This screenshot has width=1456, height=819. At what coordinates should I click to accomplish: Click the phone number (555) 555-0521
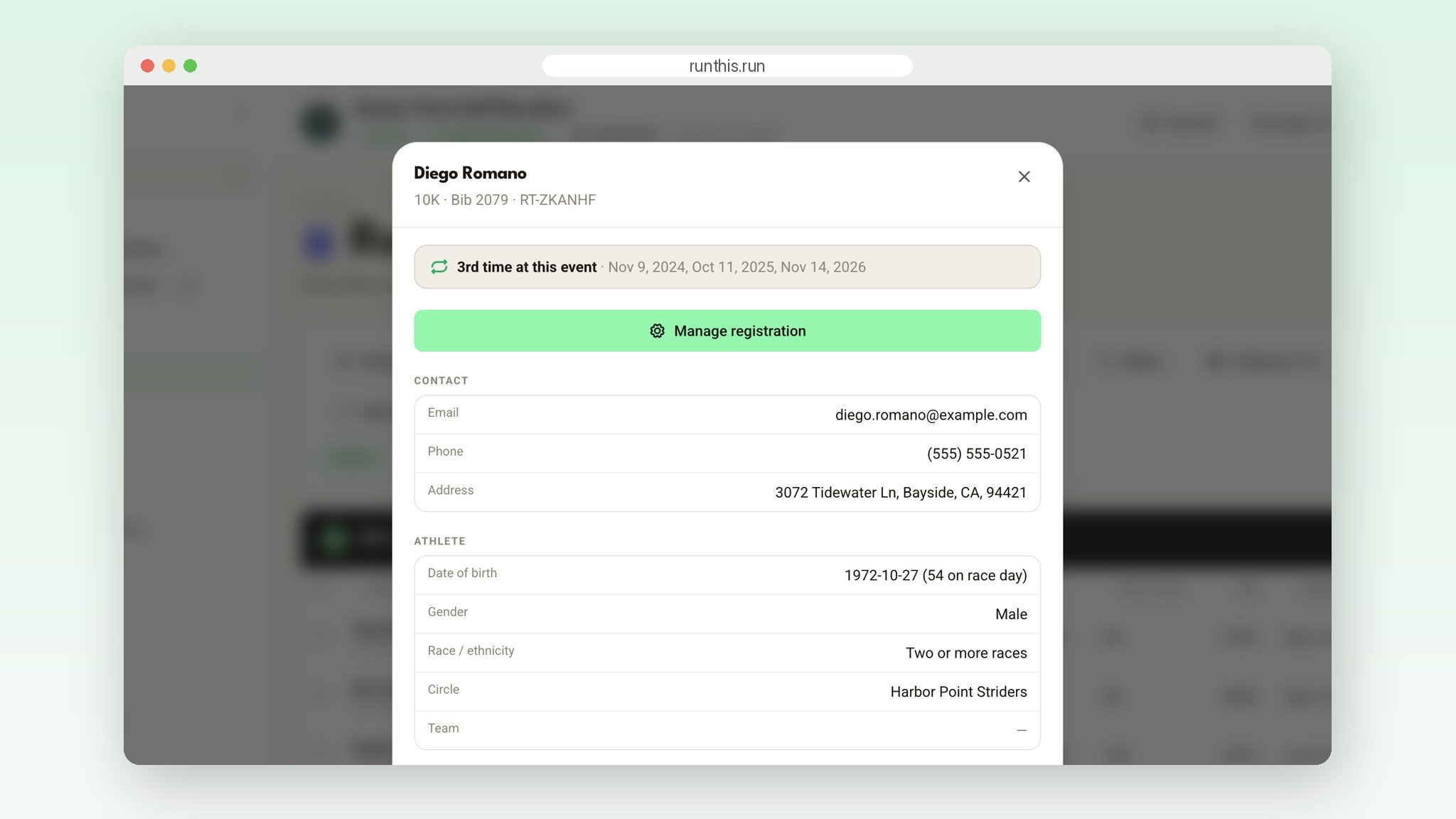976,454
